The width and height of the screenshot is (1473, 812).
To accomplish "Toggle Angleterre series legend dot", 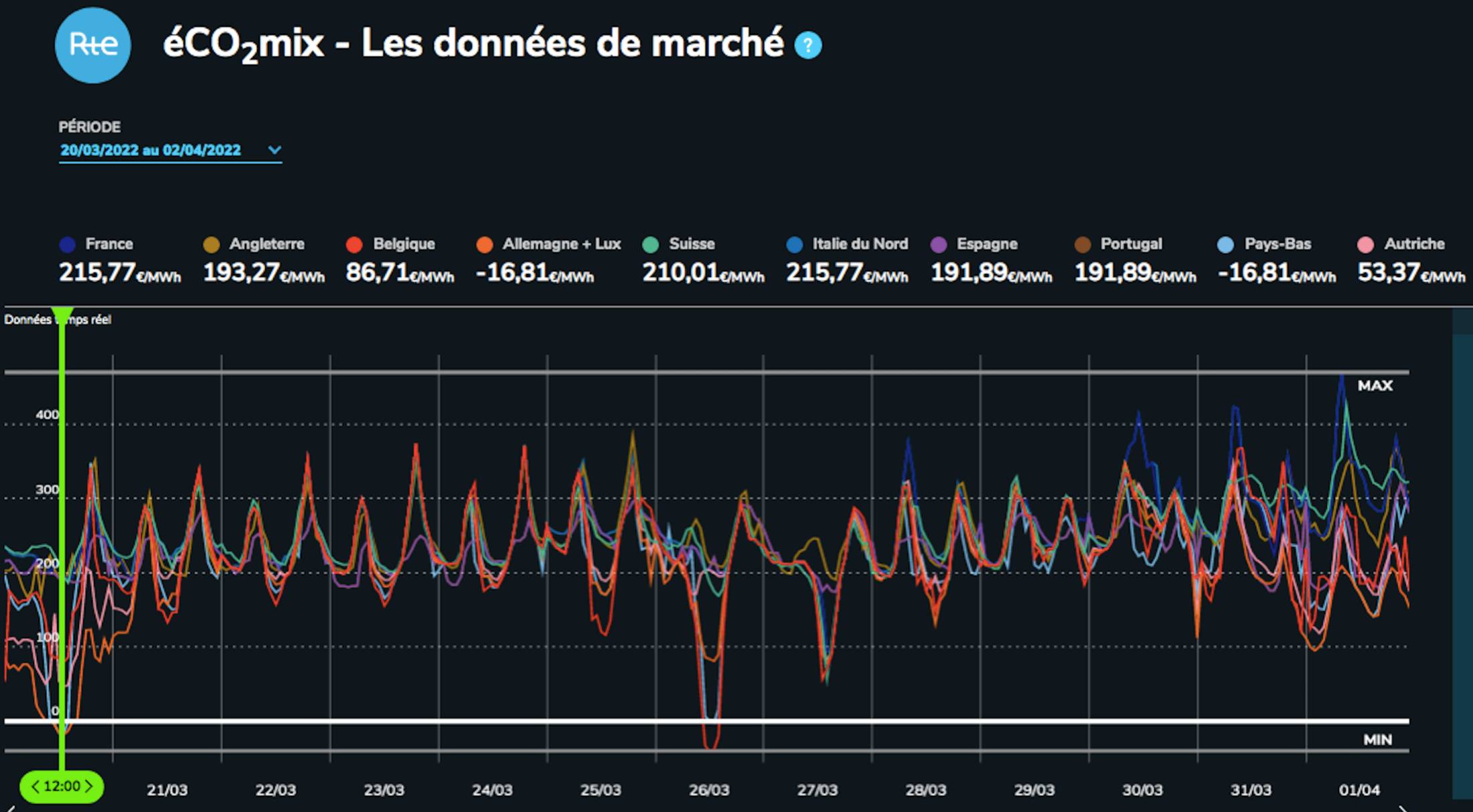I will pos(211,244).
